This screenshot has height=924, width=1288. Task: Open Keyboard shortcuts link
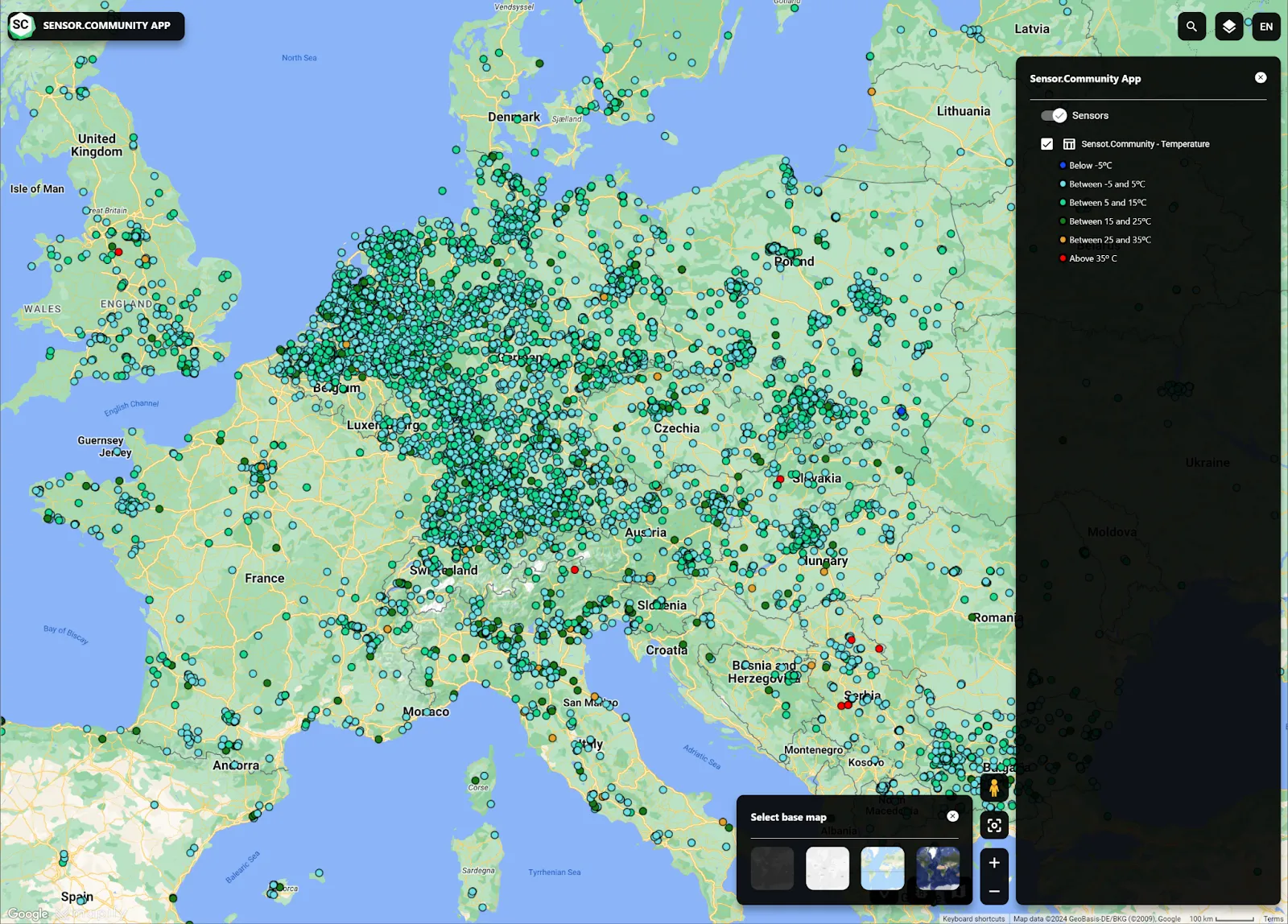point(973,919)
